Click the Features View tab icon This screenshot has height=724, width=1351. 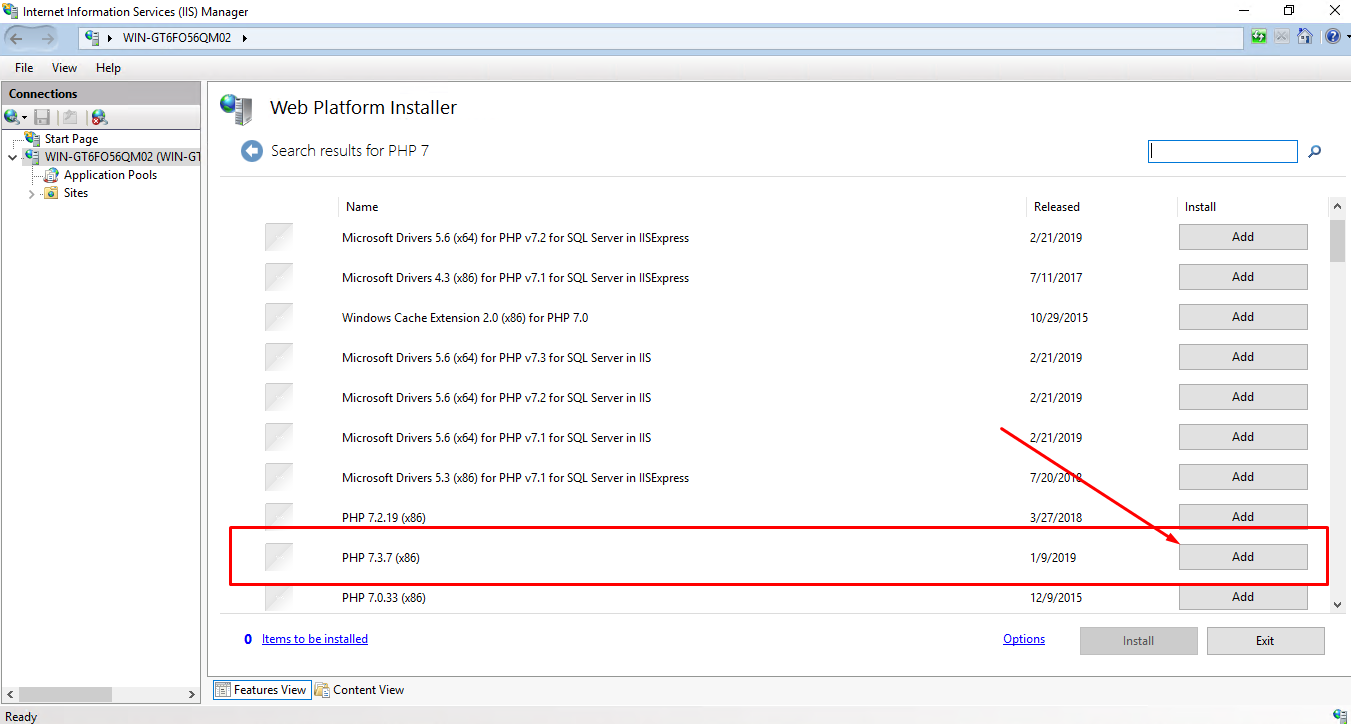pos(224,690)
